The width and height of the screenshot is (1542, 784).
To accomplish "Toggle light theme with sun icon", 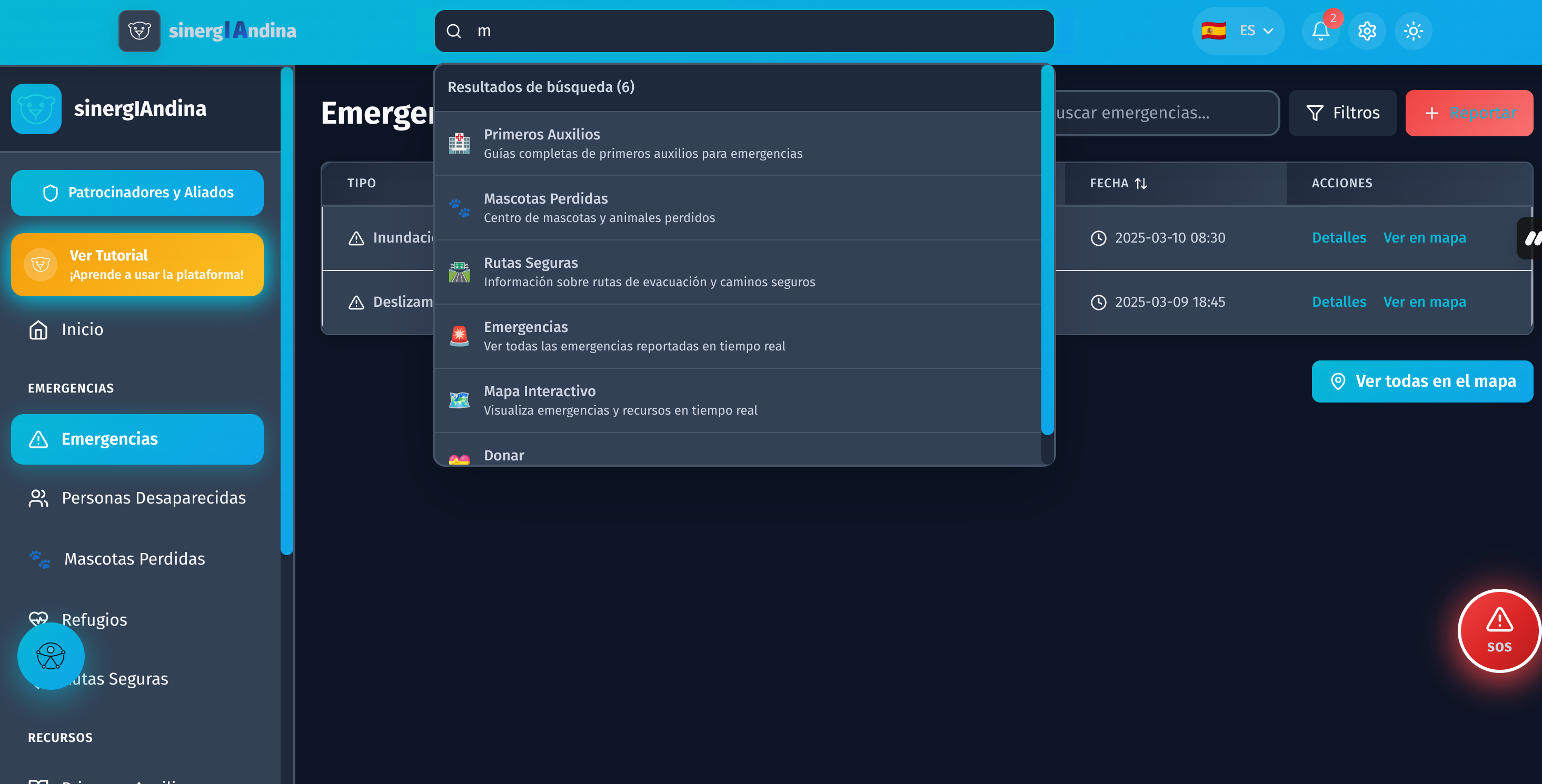I will point(1412,31).
